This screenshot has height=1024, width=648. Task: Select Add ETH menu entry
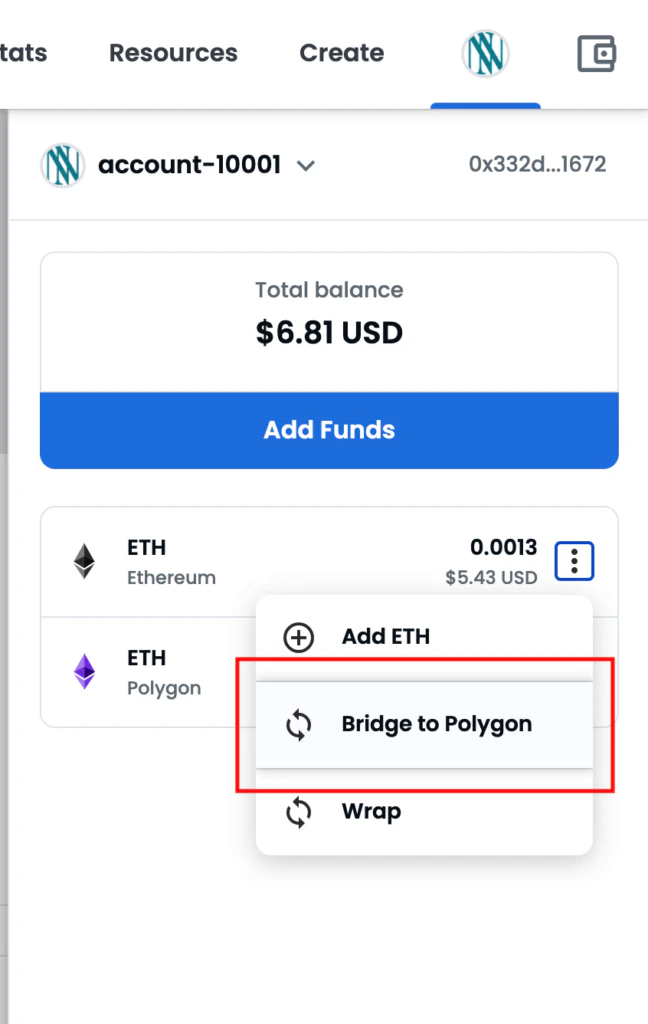(x=425, y=637)
